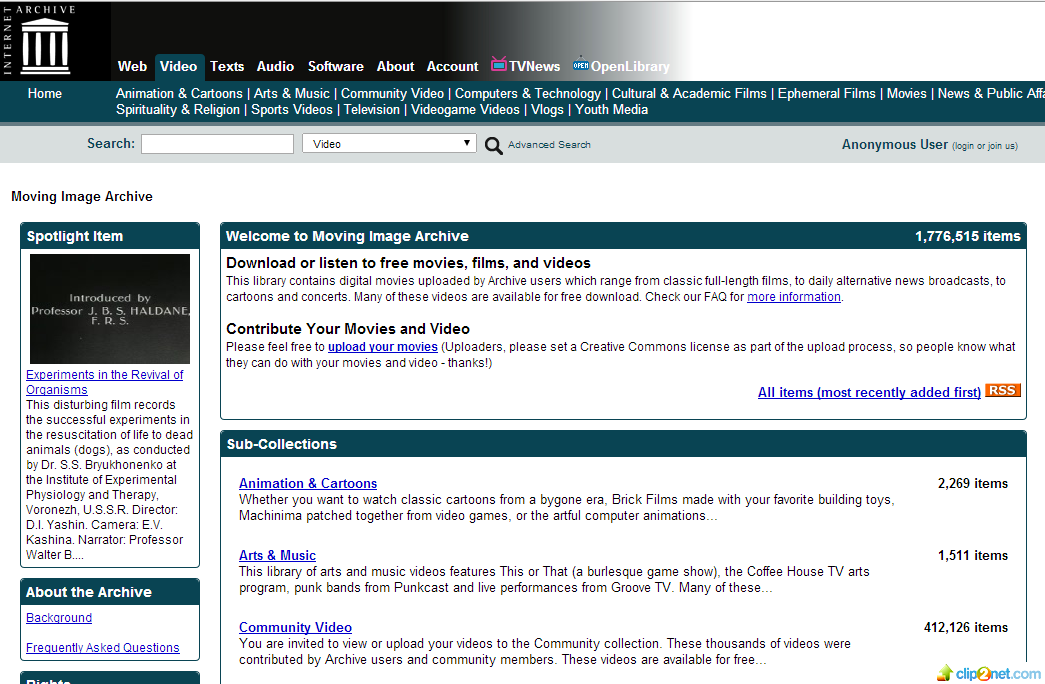Switch to the Texts tab
Image resolution: width=1045 pixels, height=684 pixels.
click(227, 66)
